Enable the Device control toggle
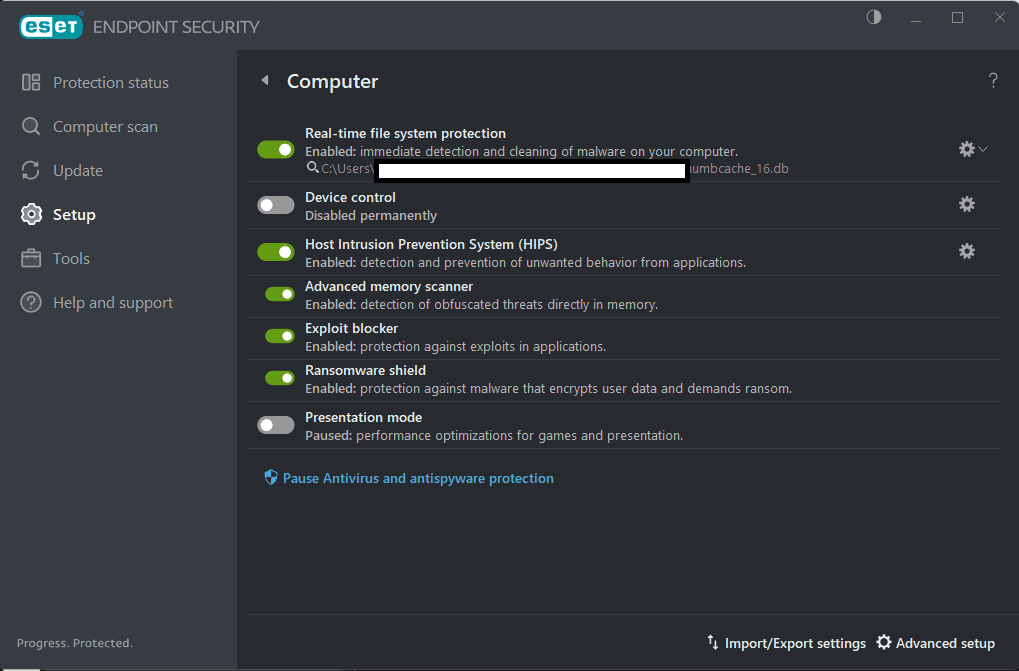The width and height of the screenshot is (1019, 671). [276, 205]
